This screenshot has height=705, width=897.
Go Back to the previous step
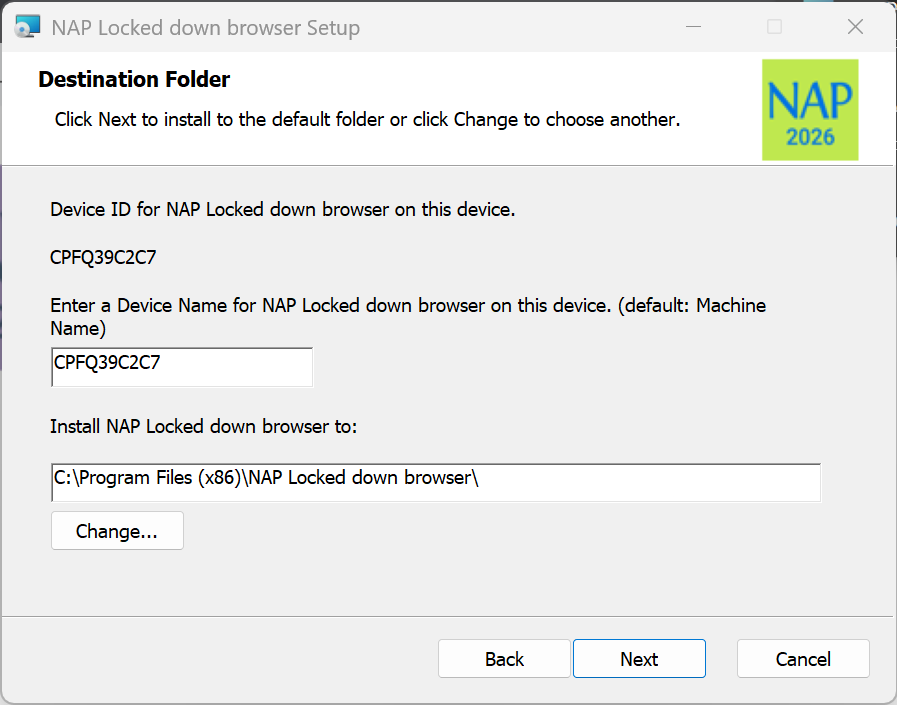tap(504, 659)
